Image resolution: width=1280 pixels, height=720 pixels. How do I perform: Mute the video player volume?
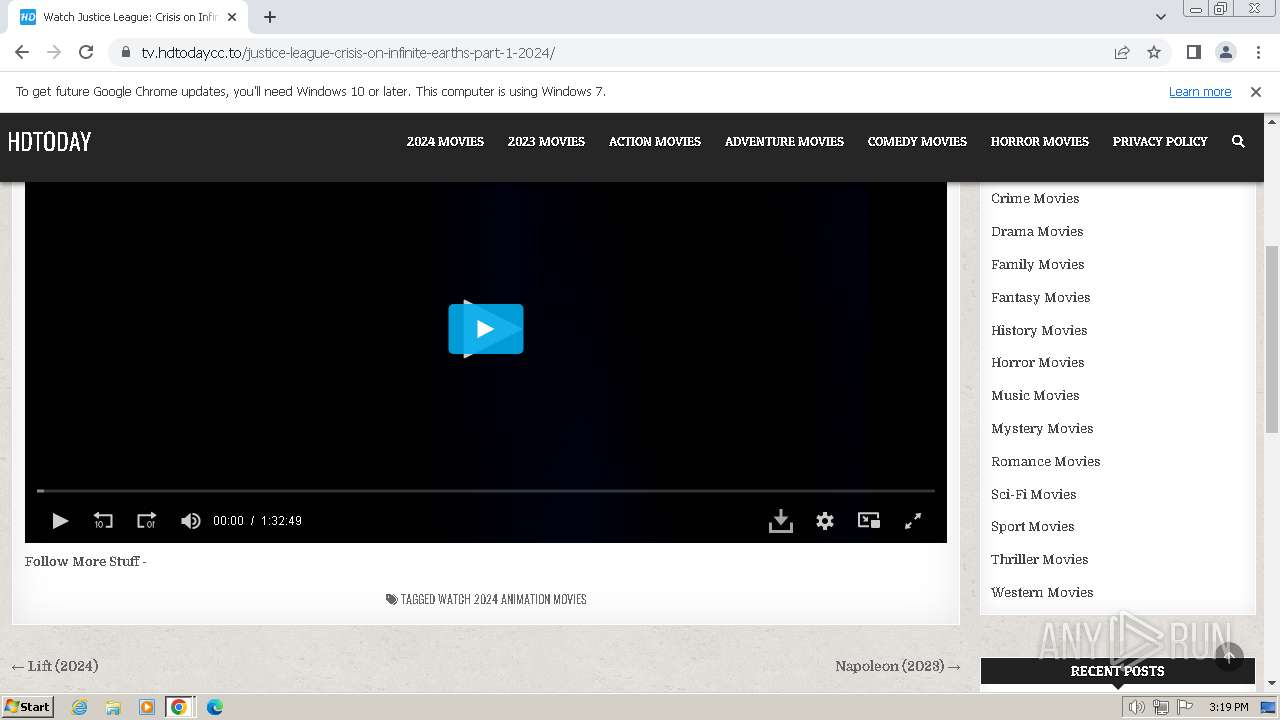tap(190, 521)
